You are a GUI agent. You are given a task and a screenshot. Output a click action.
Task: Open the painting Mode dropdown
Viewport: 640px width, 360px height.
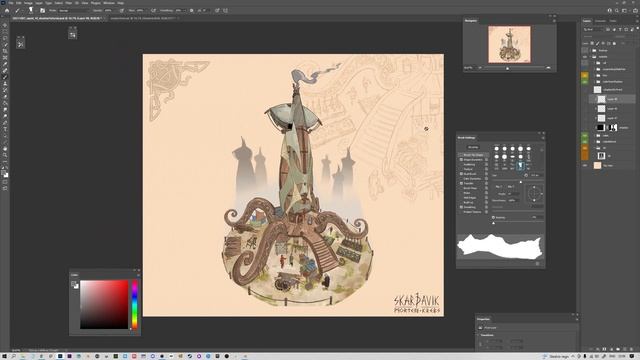73,11
